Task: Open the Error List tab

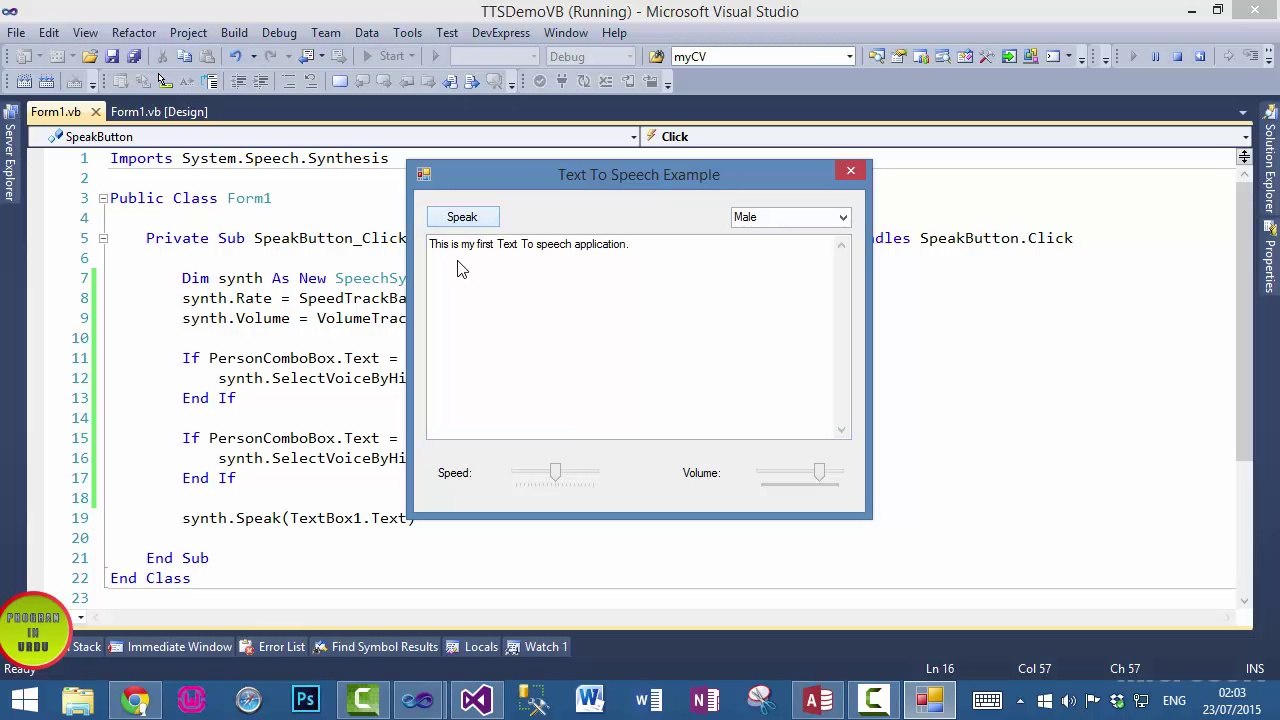Action: point(272,647)
